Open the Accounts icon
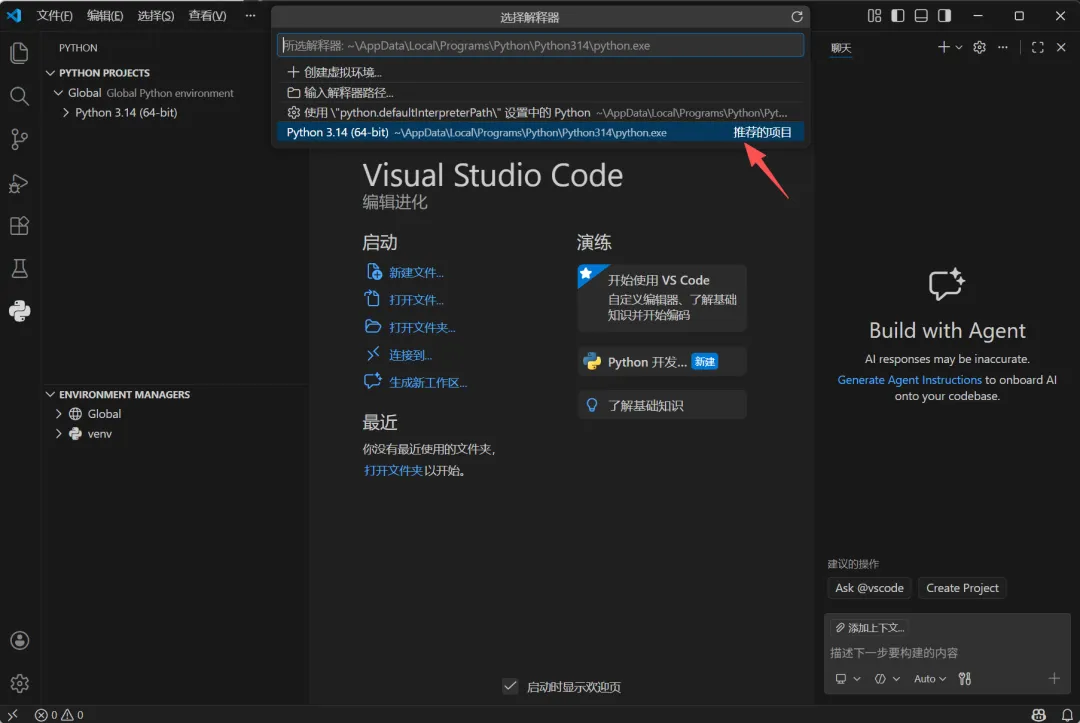Viewport: 1080px width, 723px height. pyautogui.click(x=19, y=640)
